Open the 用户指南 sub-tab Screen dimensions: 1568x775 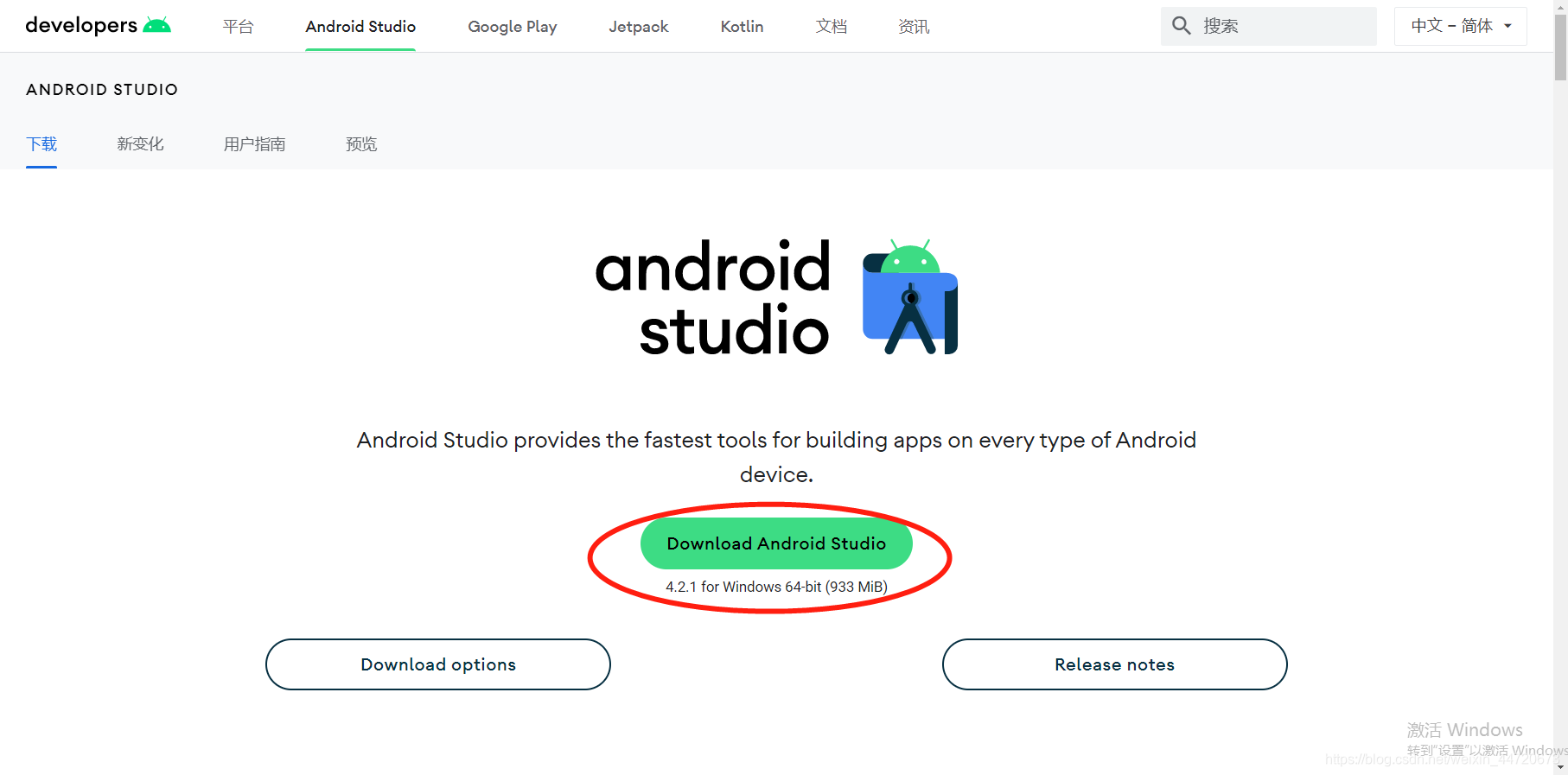(254, 144)
